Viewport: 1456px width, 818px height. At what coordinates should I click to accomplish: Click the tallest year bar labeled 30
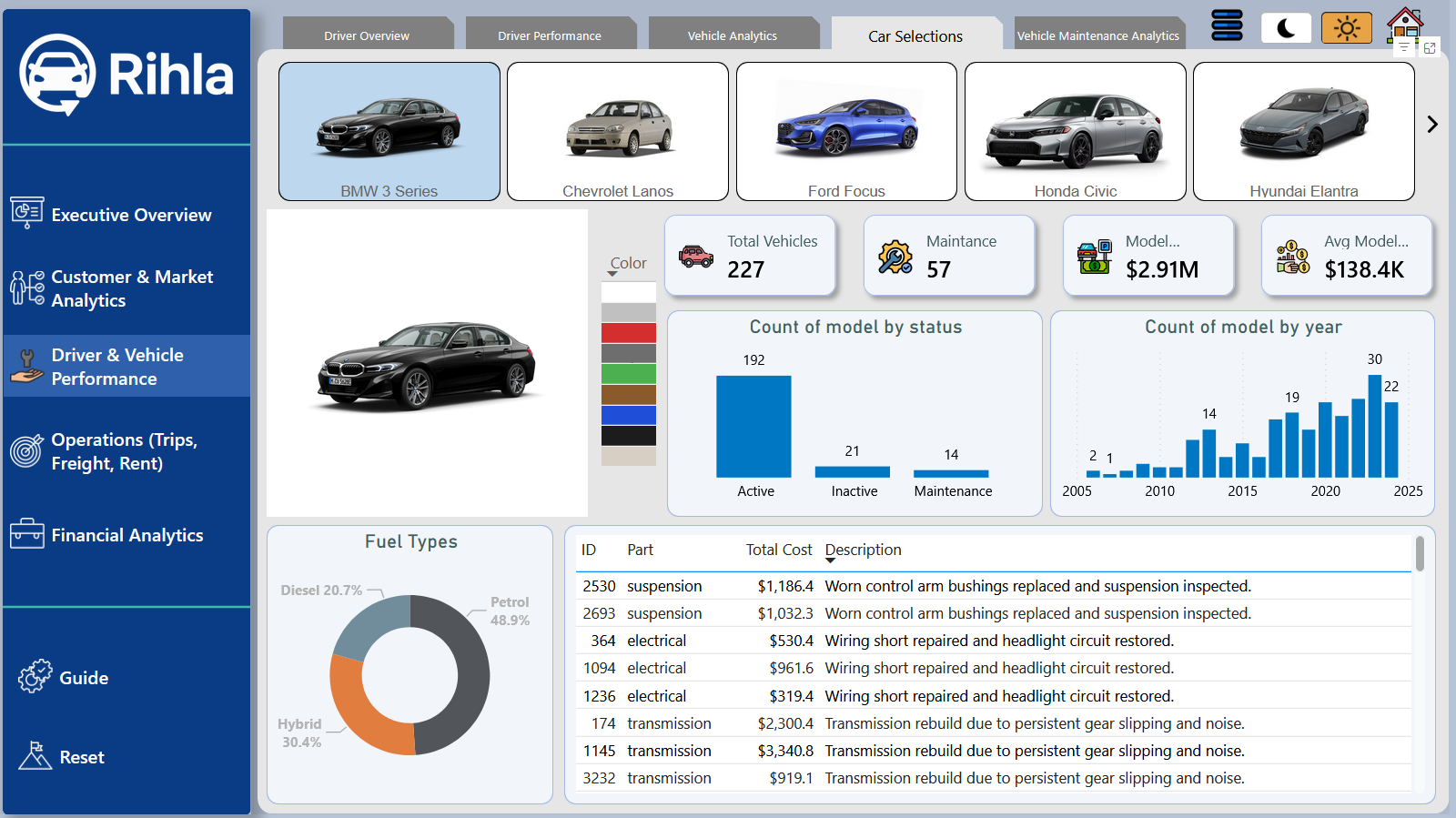coord(1375,426)
